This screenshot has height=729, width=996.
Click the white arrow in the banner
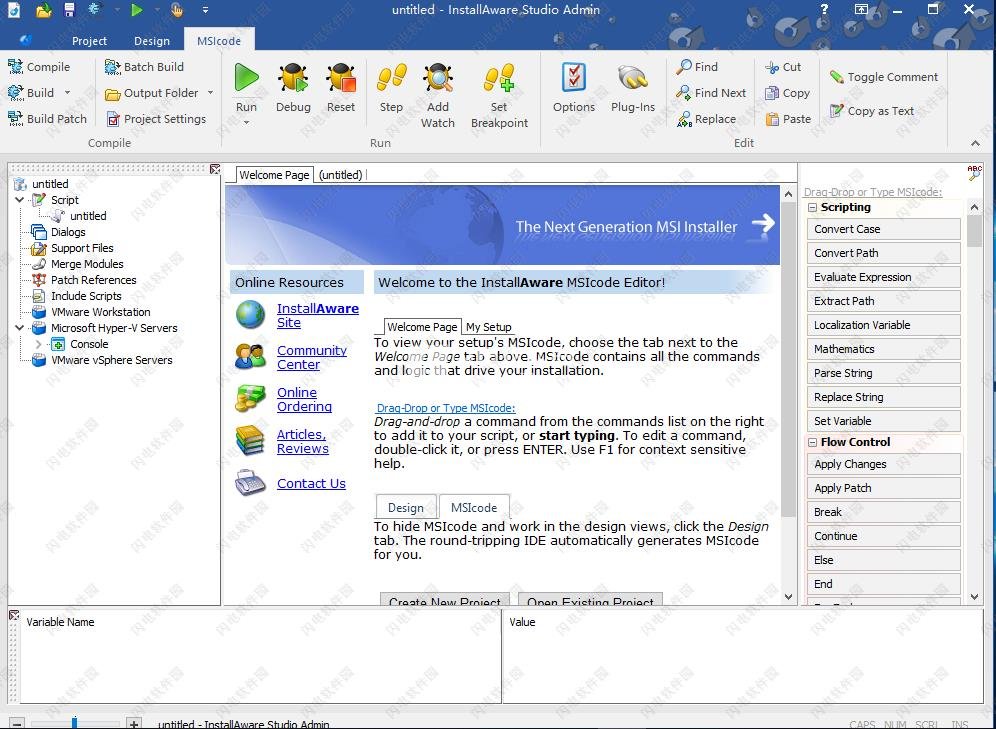pos(763,224)
